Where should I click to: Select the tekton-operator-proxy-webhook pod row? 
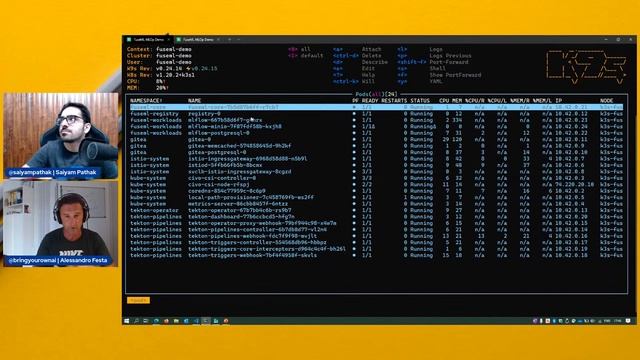coord(376,223)
